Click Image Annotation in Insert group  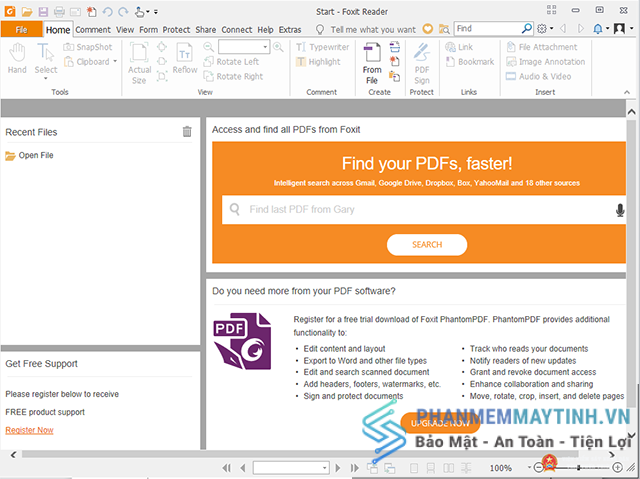(x=545, y=62)
